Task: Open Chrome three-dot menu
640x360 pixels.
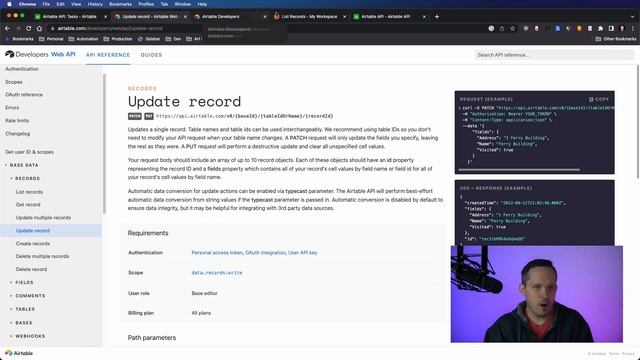Action: pos(633,29)
